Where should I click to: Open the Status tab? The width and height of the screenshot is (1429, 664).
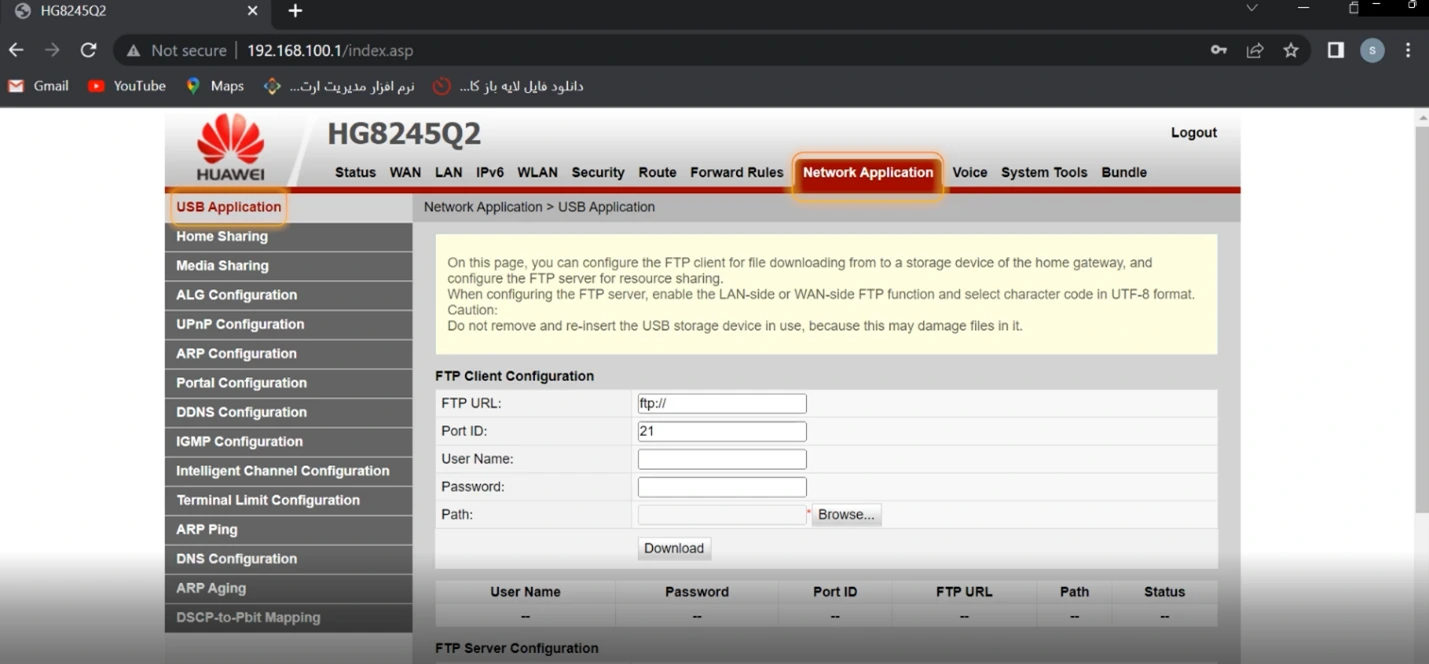(355, 172)
